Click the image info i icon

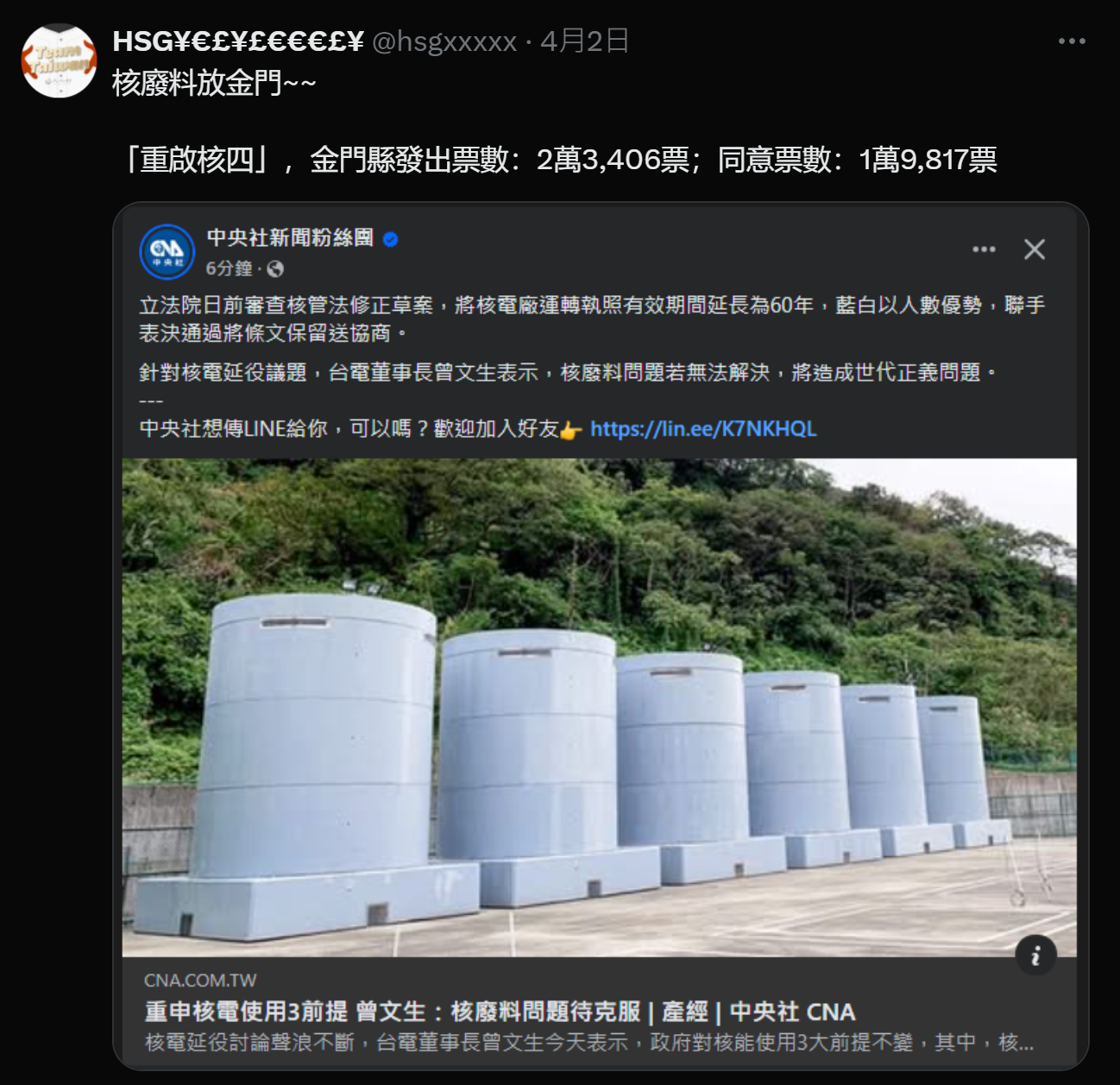(x=1035, y=955)
